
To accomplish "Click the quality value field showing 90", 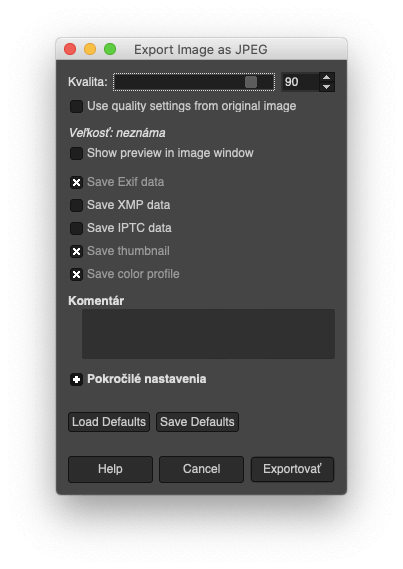I will point(300,82).
